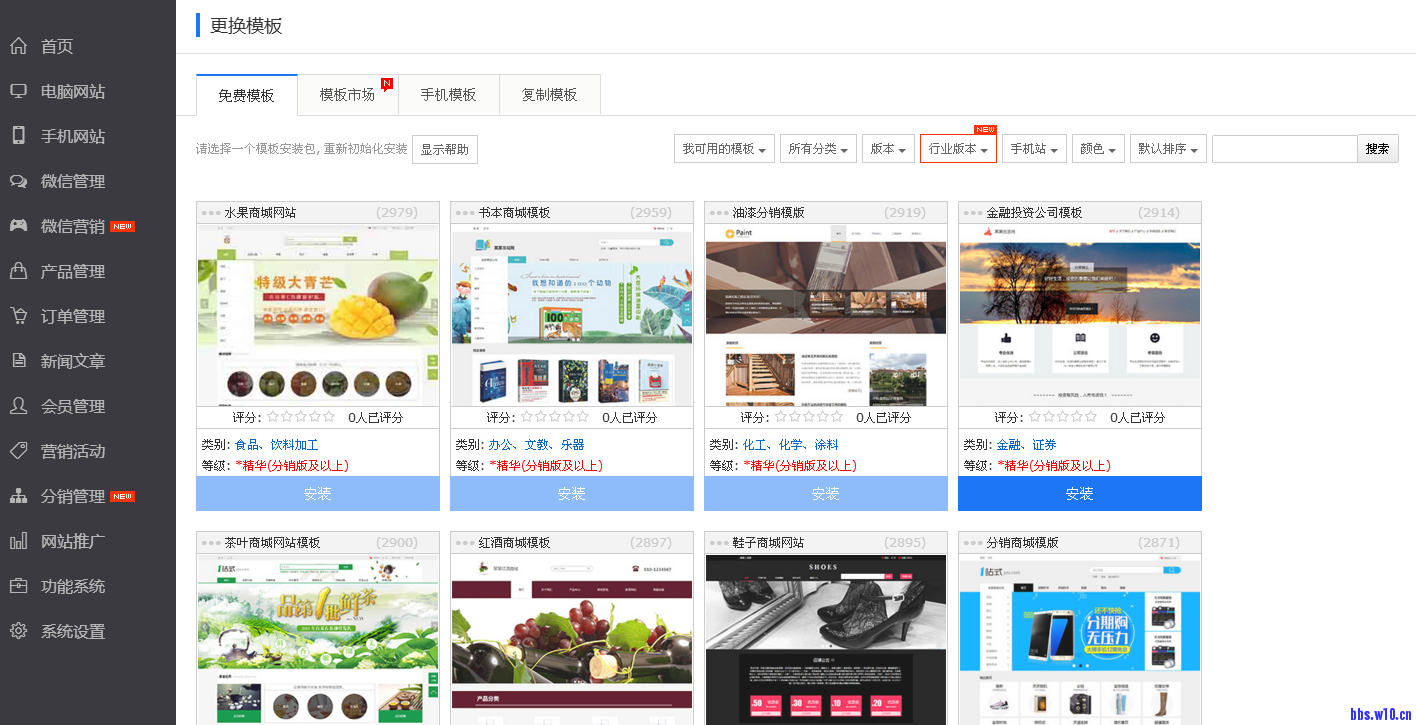Image resolution: width=1416 pixels, height=725 pixels.
Task: Click the shopping cart icon for 订单管理
Action: [18, 316]
